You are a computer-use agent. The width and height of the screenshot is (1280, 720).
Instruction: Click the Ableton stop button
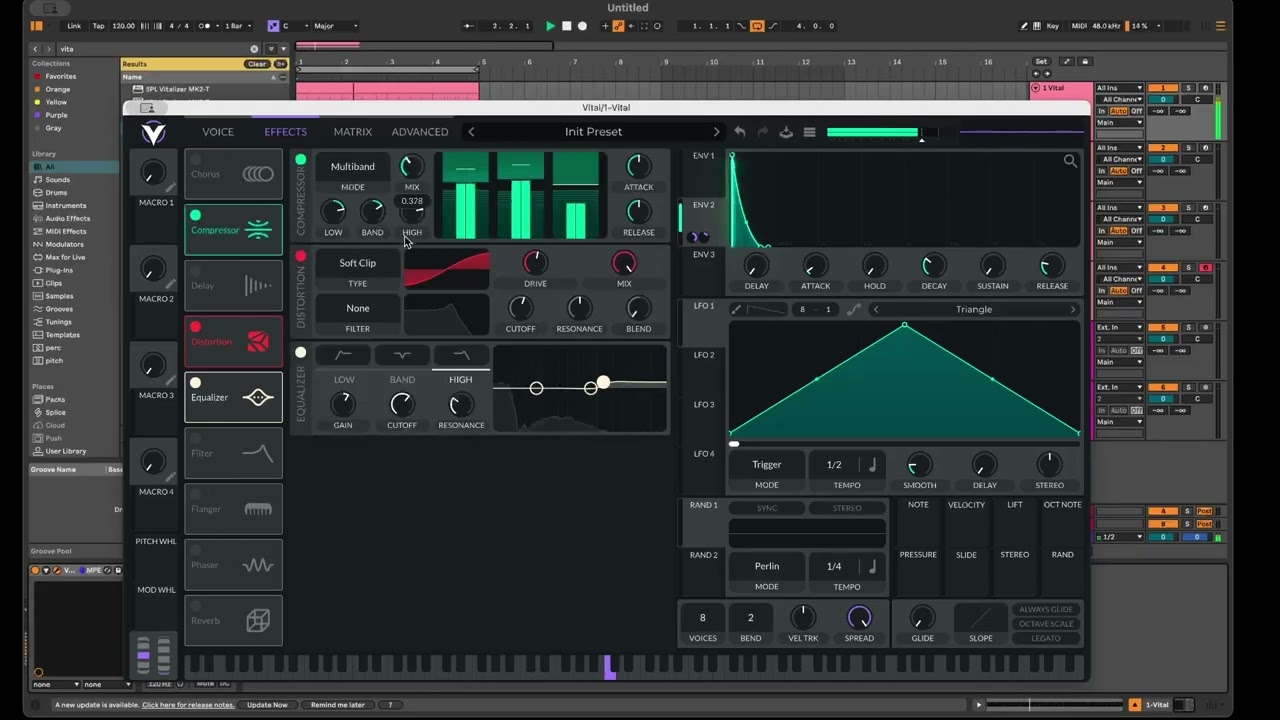click(x=566, y=26)
